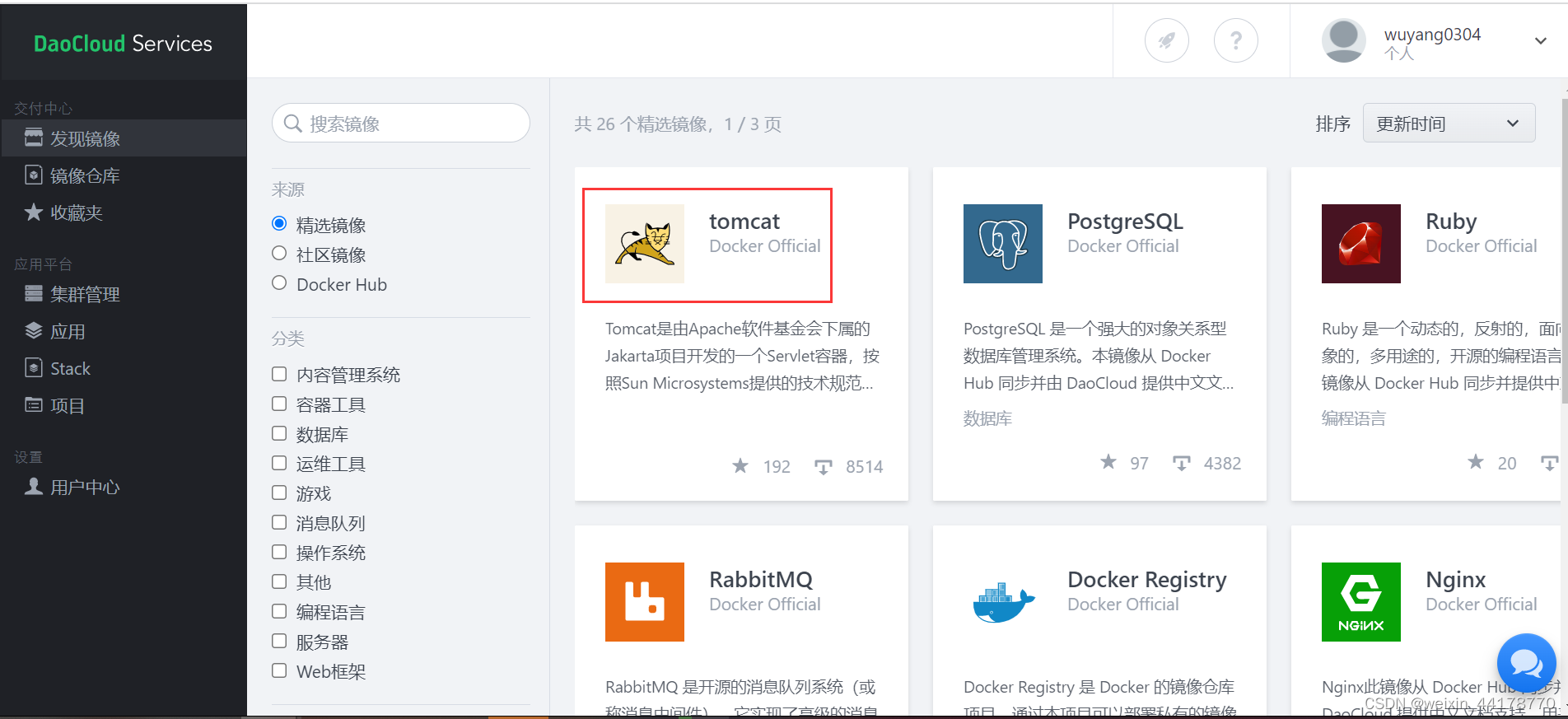Click the Ruby image title
The image size is (1568, 719).
1451,222
